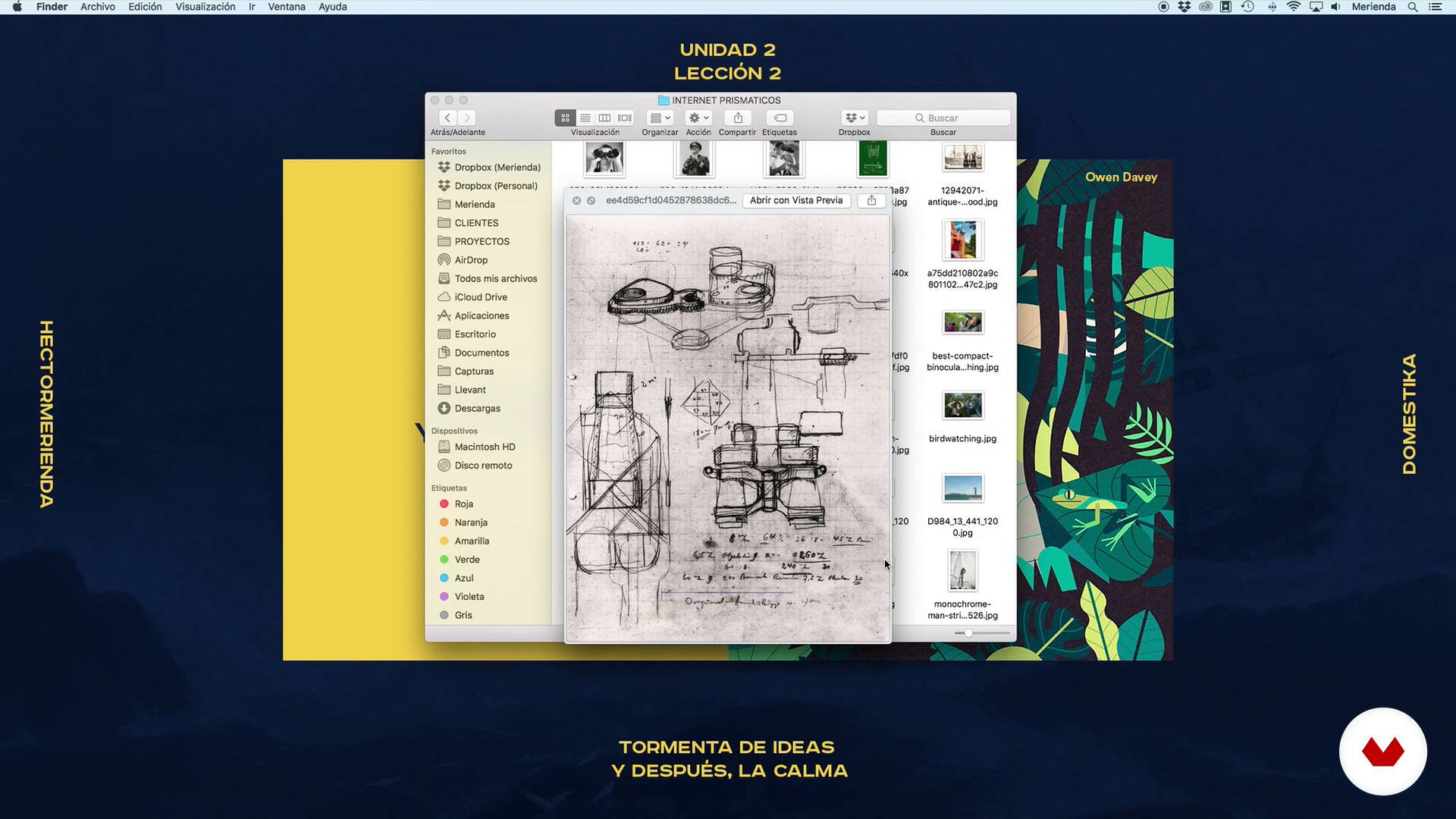Open the Ventana menu
The height and width of the screenshot is (819, 1456).
click(287, 7)
